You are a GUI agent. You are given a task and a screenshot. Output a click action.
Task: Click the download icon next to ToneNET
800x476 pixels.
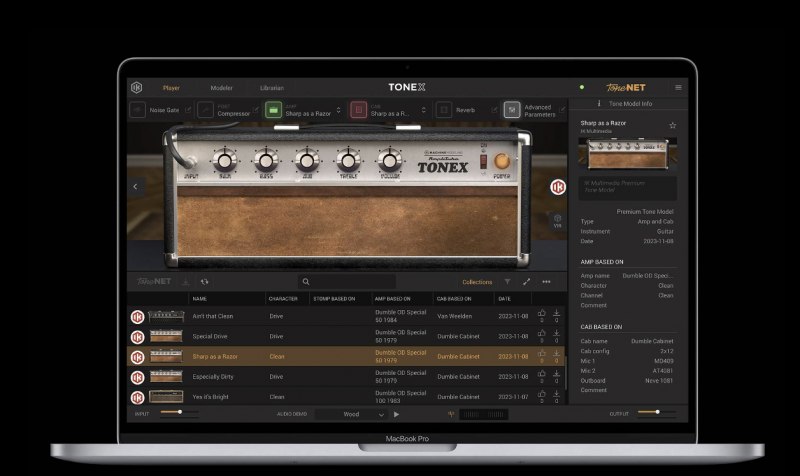point(186,282)
